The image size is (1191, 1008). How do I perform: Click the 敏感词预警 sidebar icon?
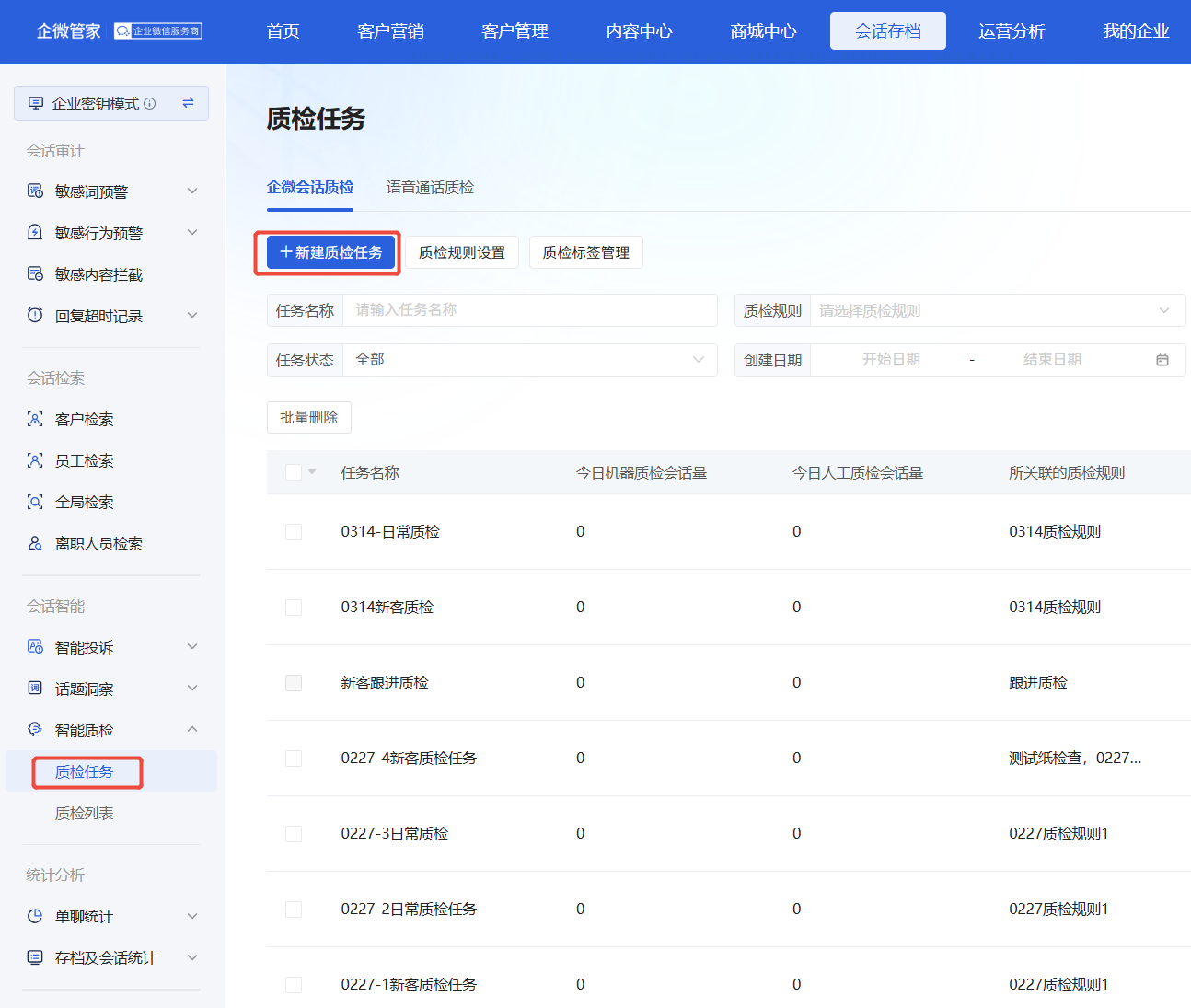pos(35,191)
